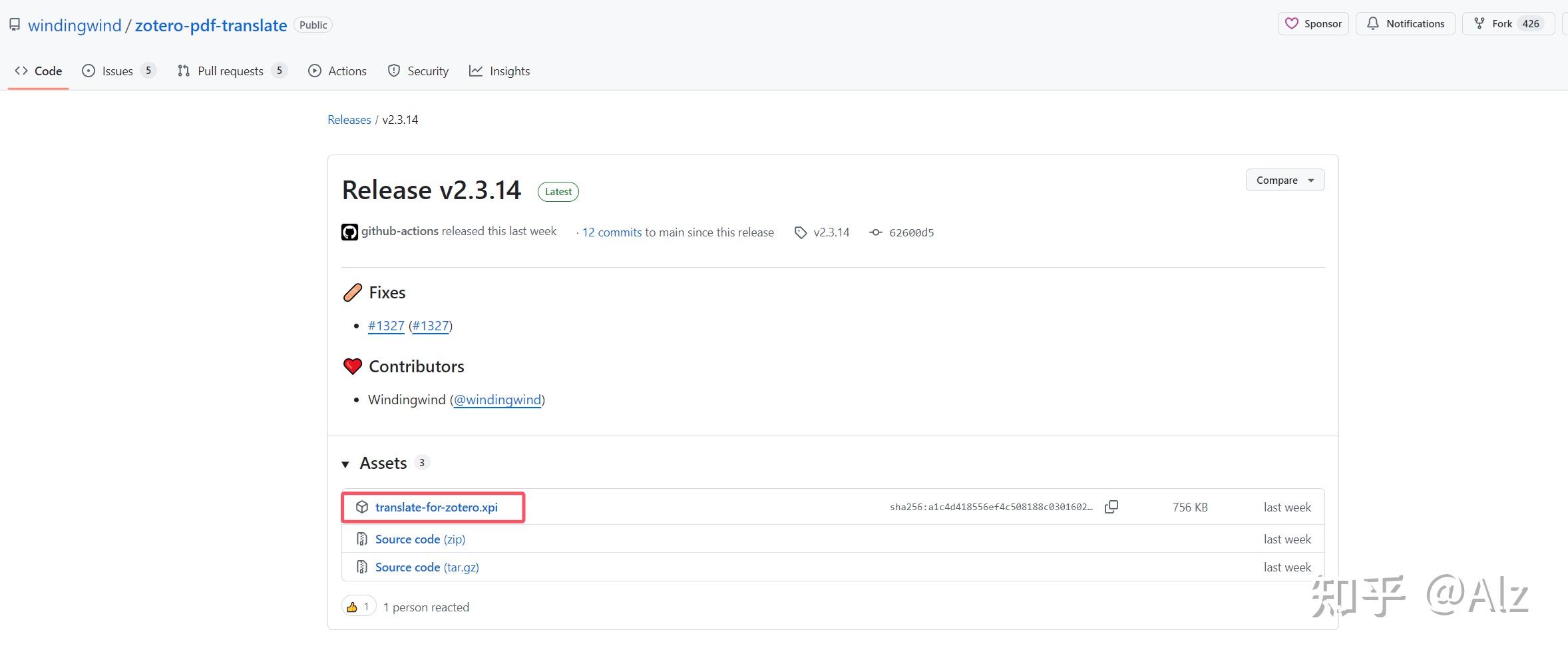
Task: Download translate-for-zotero.xpi
Action: click(436, 507)
